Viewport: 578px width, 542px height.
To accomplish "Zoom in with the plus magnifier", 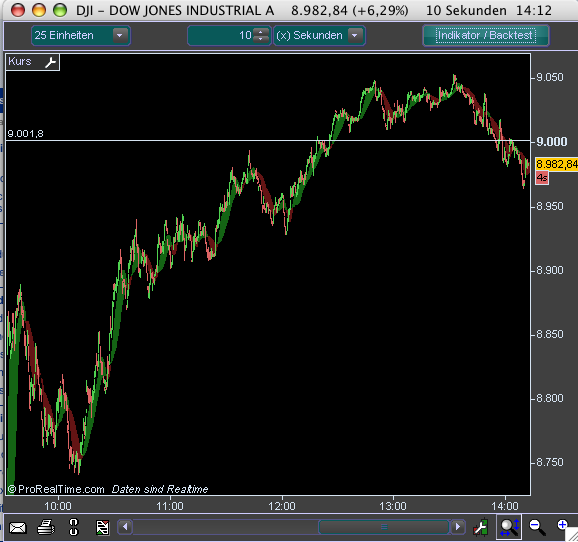I will [x=563, y=526].
